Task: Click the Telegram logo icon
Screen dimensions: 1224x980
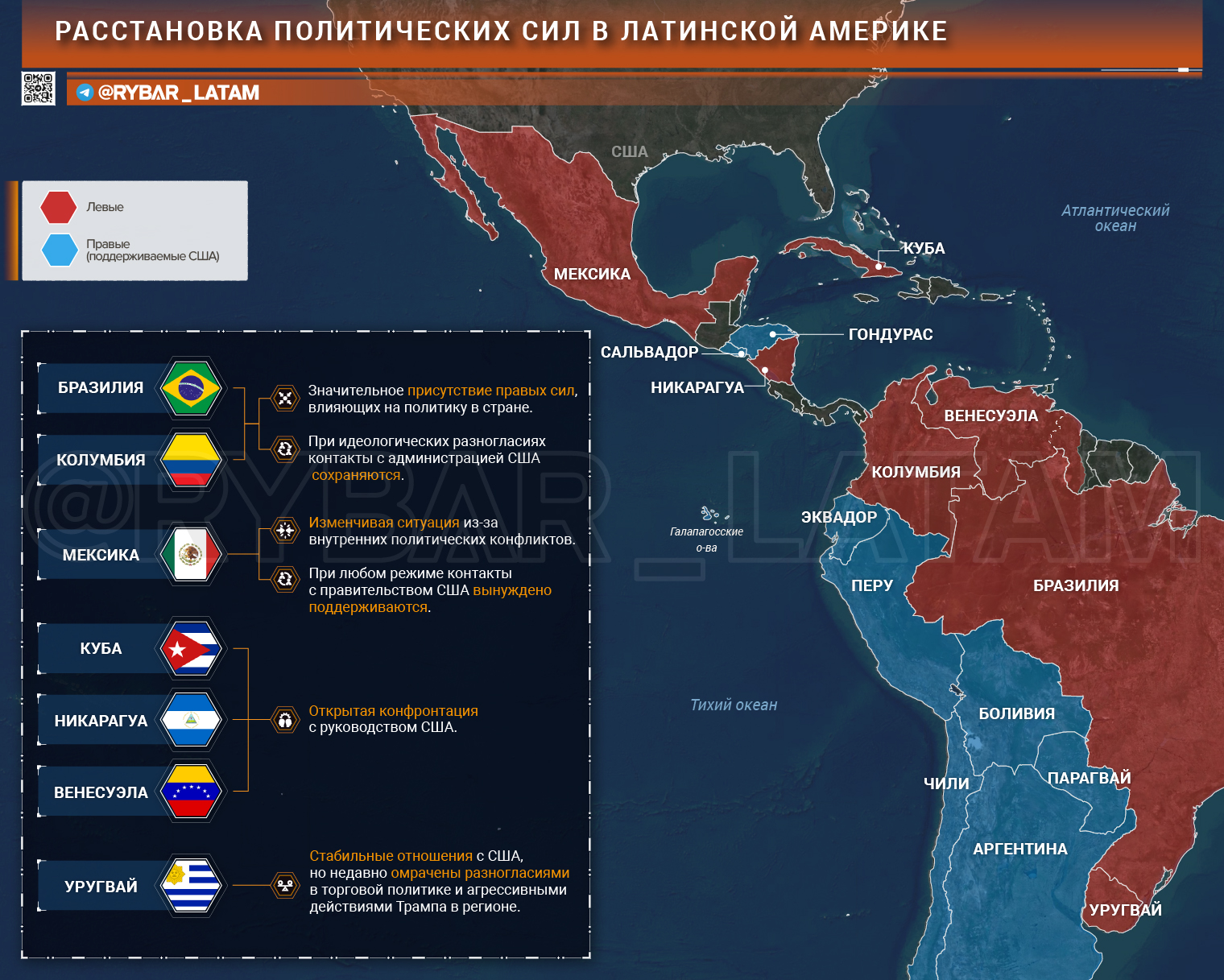Action: point(85,93)
